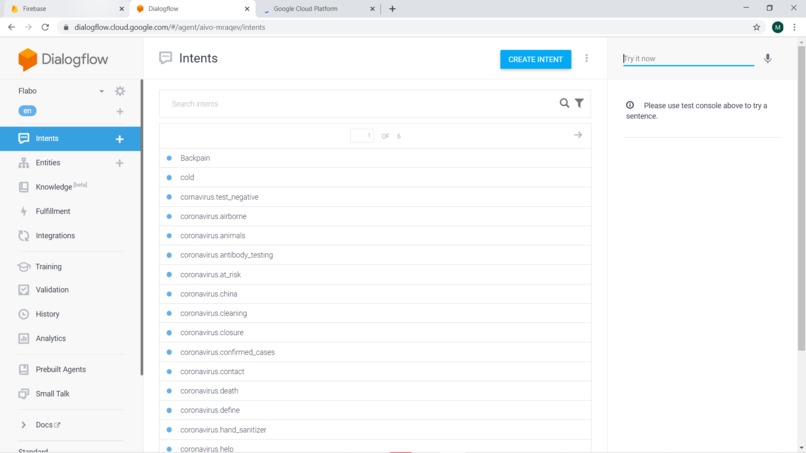Create intent via sidebar plus icon
The width and height of the screenshot is (806, 453).
(119, 139)
